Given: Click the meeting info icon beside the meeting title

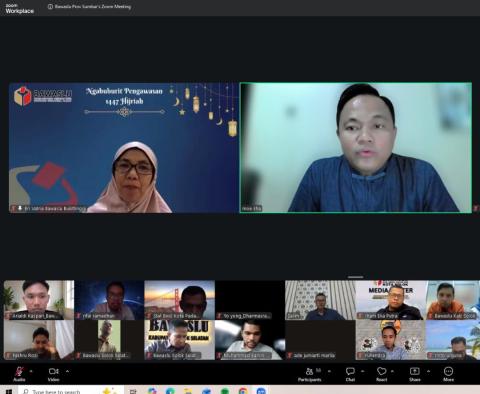Looking at the screenshot, I should pos(50,7).
